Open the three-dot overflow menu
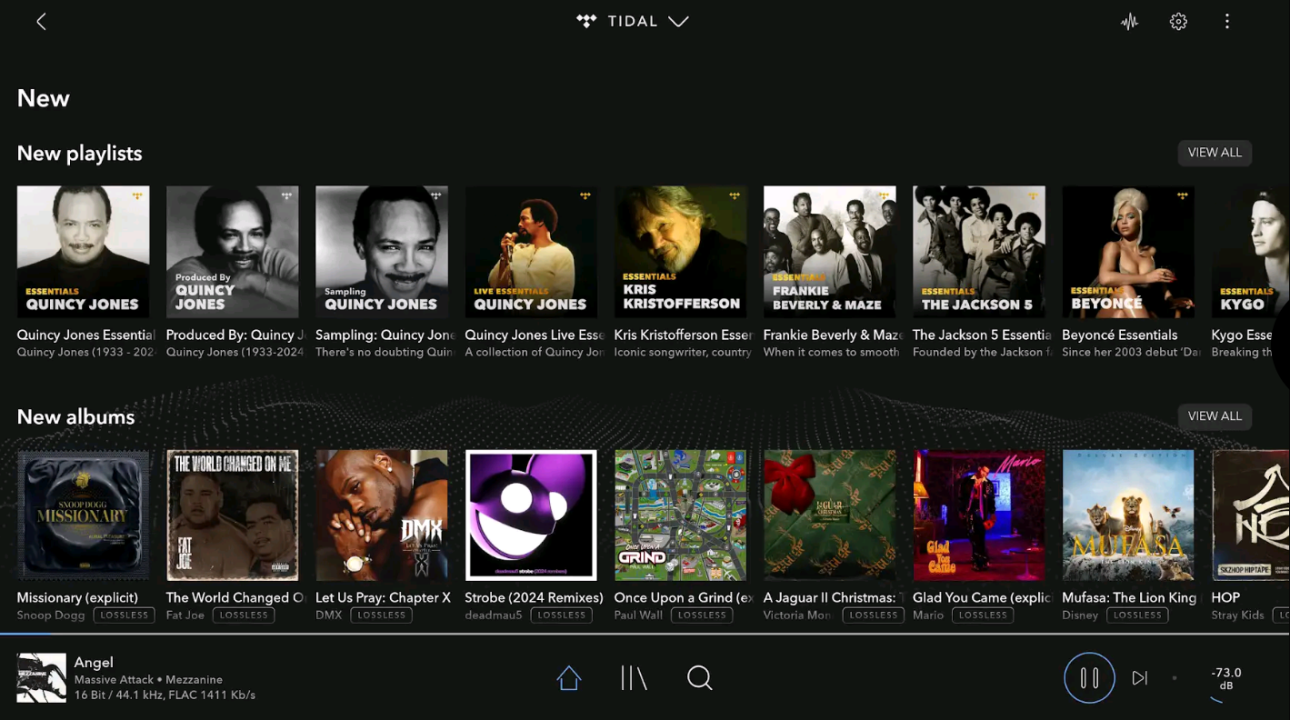1290x720 pixels. click(1227, 21)
